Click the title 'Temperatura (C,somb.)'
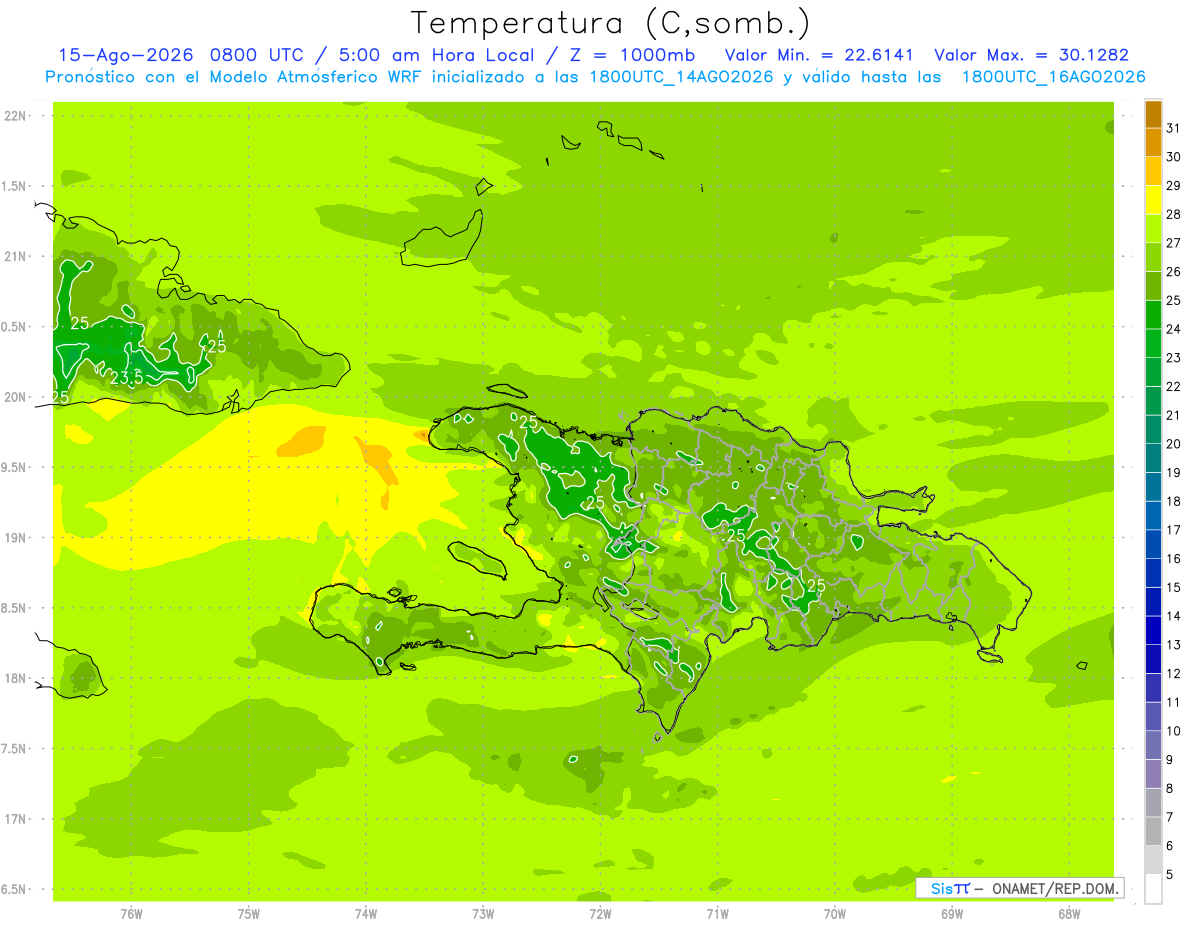The height and width of the screenshot is (927, 1200). click(611, 23)
